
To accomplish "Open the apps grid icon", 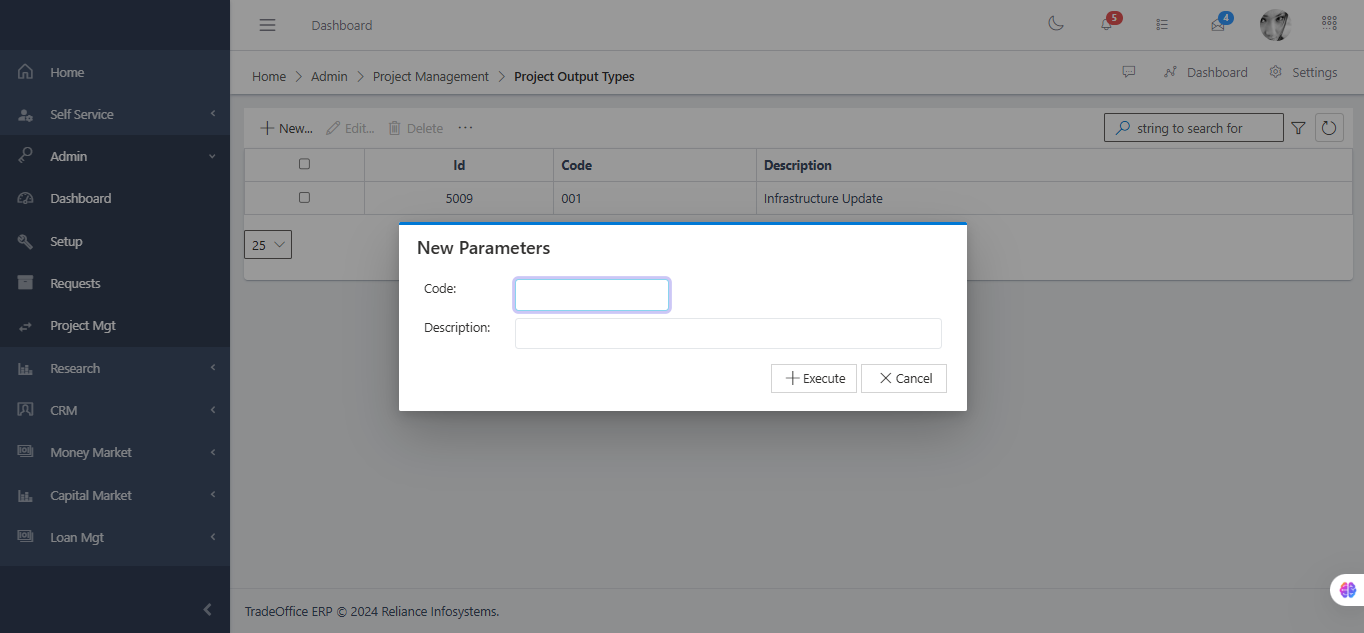I will [1329, 22].
